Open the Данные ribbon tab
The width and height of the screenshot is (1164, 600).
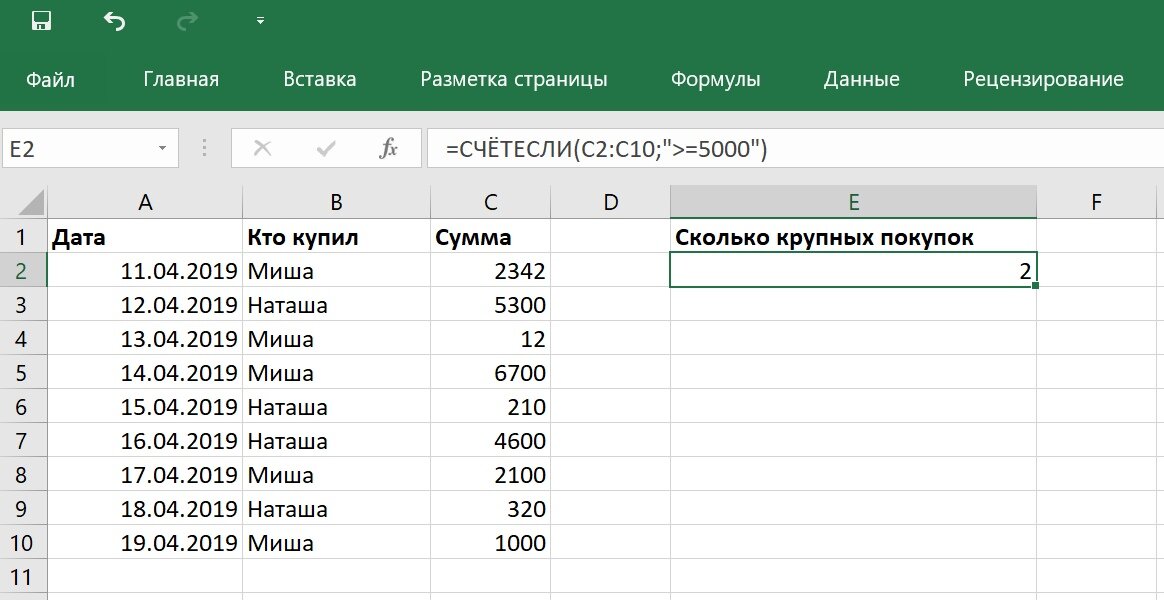point(861,79)
